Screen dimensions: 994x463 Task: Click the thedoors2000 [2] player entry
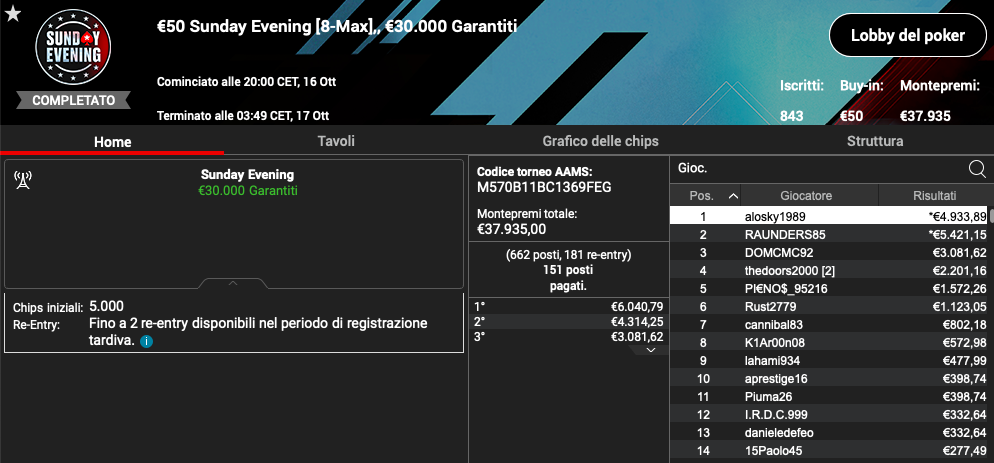pyautogui.click(x=830, y=270)
